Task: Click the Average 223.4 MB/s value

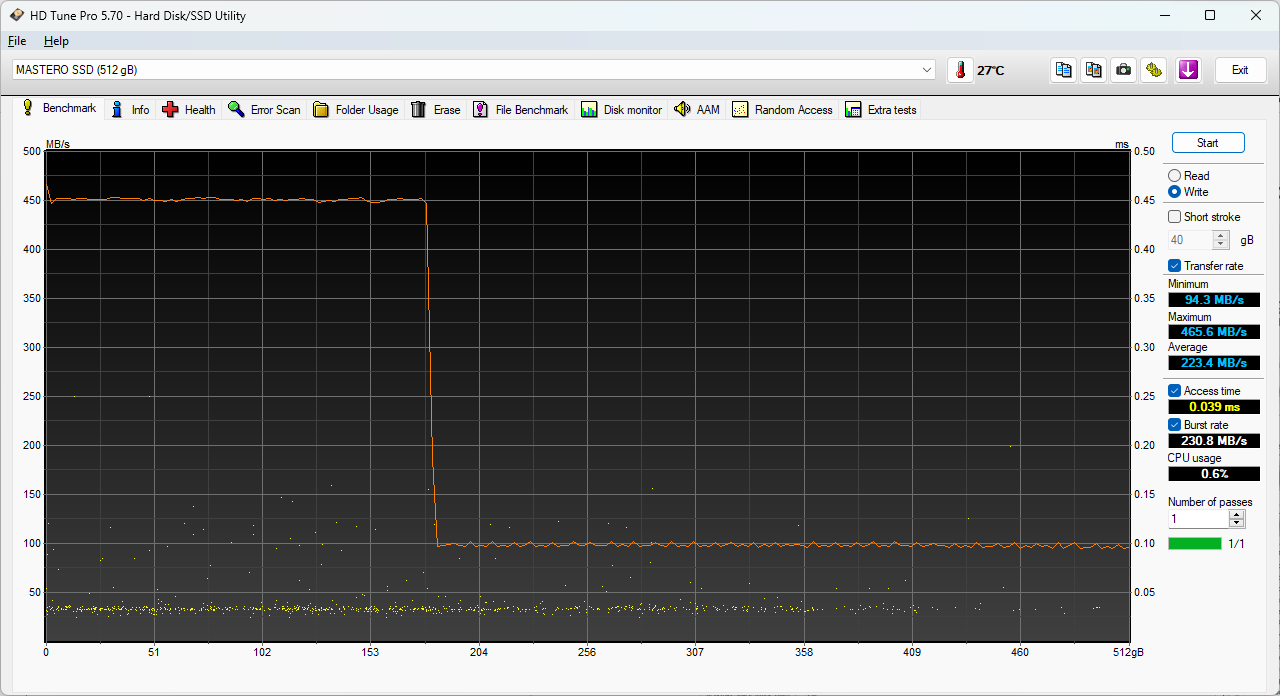Action: (x=1214, y=363)
